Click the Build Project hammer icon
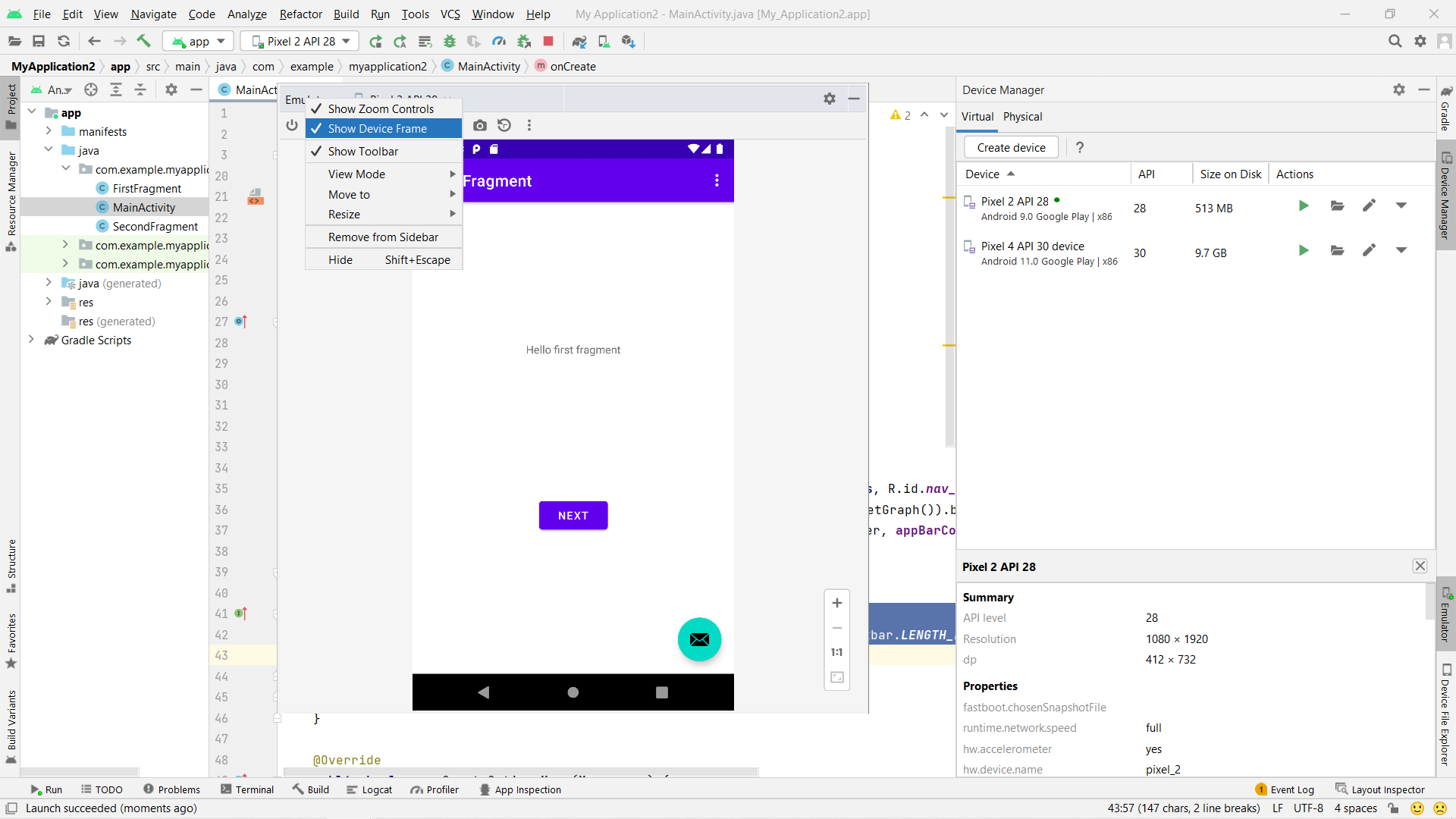 click(144, 41)
